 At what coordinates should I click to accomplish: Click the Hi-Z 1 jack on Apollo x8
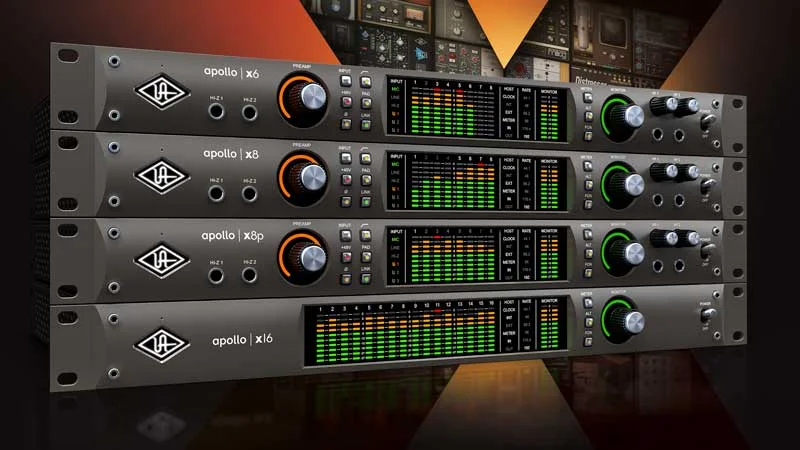point(216,193)
